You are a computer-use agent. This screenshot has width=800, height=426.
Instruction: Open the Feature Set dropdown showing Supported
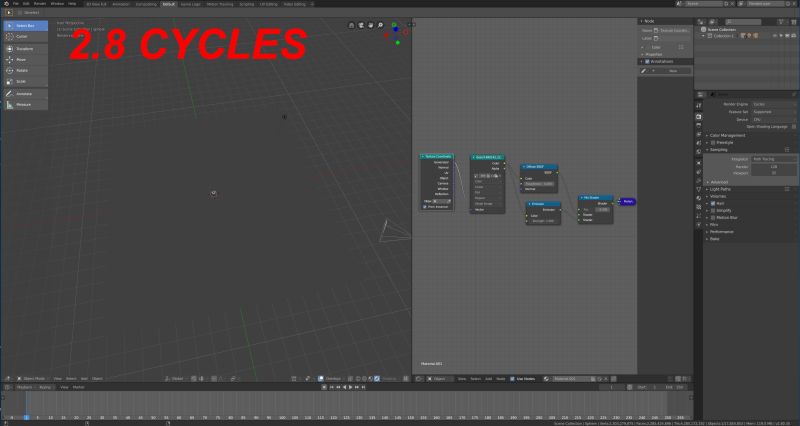click(x=774, y=112)
